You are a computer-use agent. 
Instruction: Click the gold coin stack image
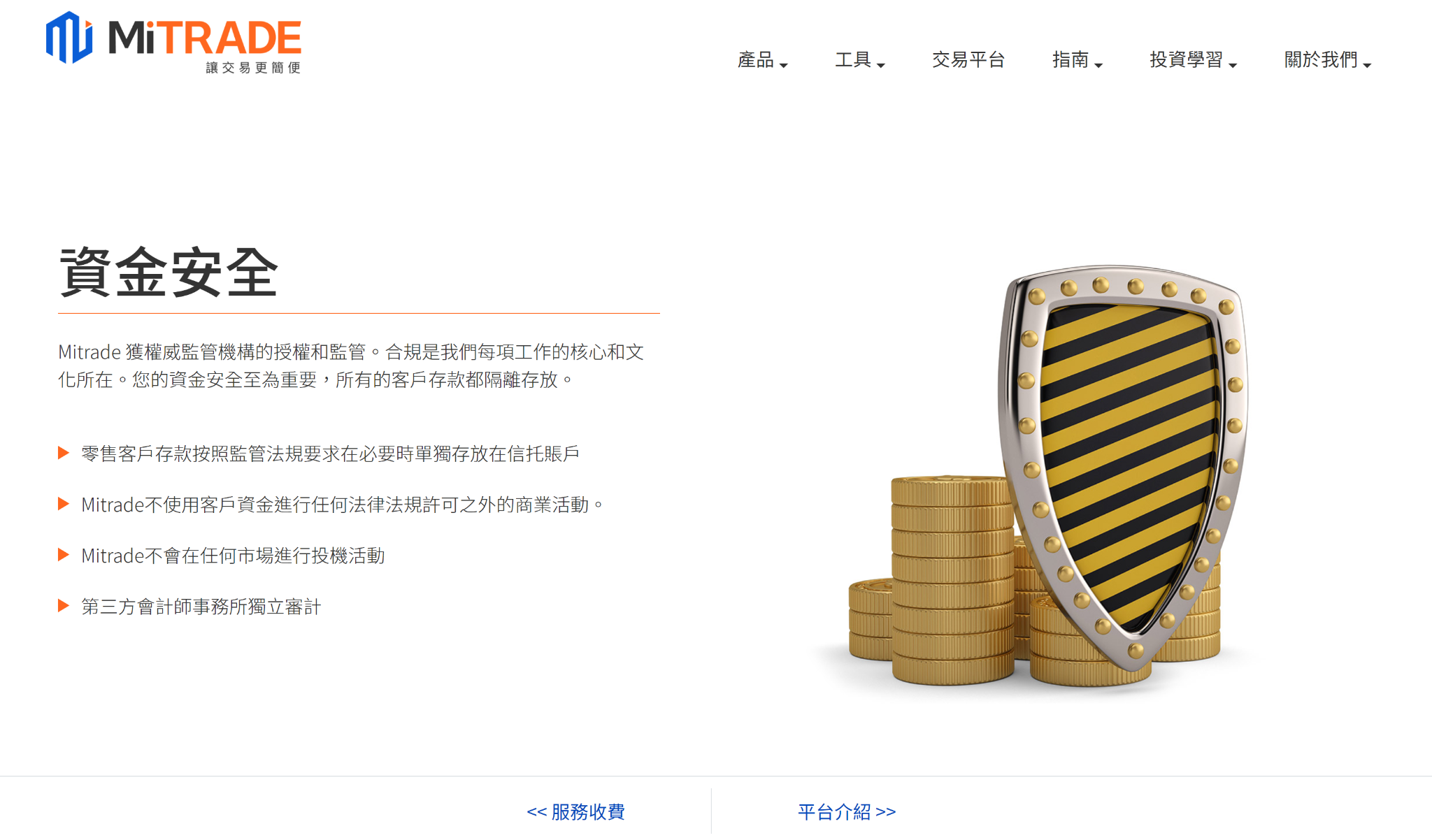(951, 580)
